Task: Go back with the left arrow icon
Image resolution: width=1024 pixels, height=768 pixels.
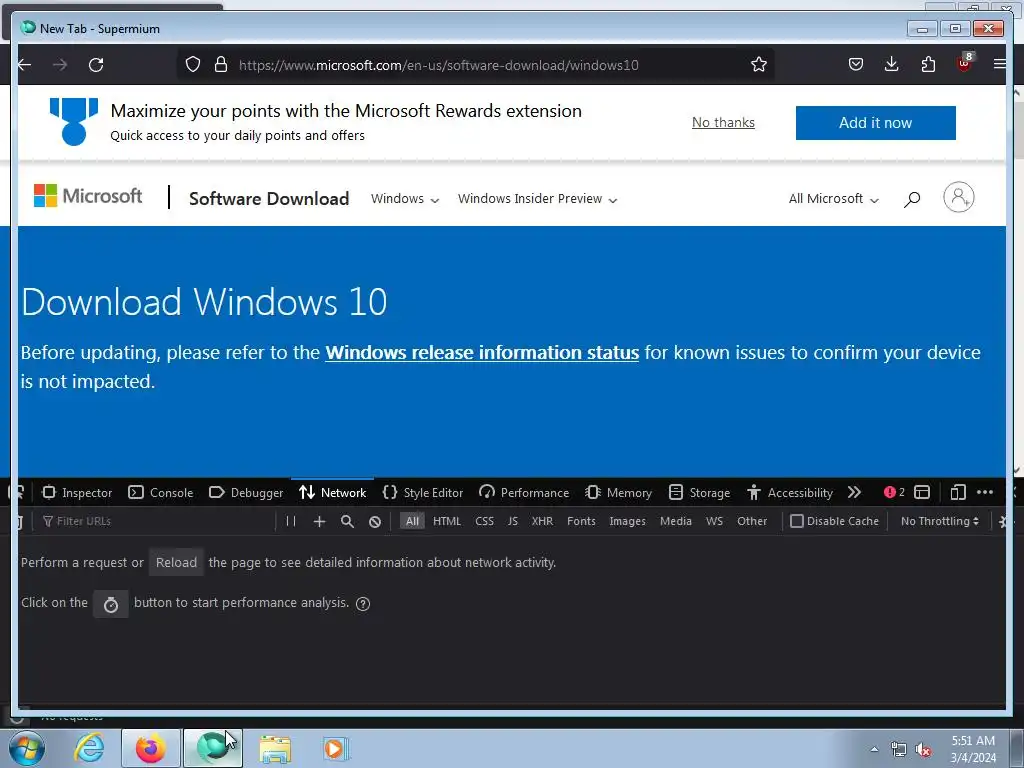Action: [x=25, y=65]
